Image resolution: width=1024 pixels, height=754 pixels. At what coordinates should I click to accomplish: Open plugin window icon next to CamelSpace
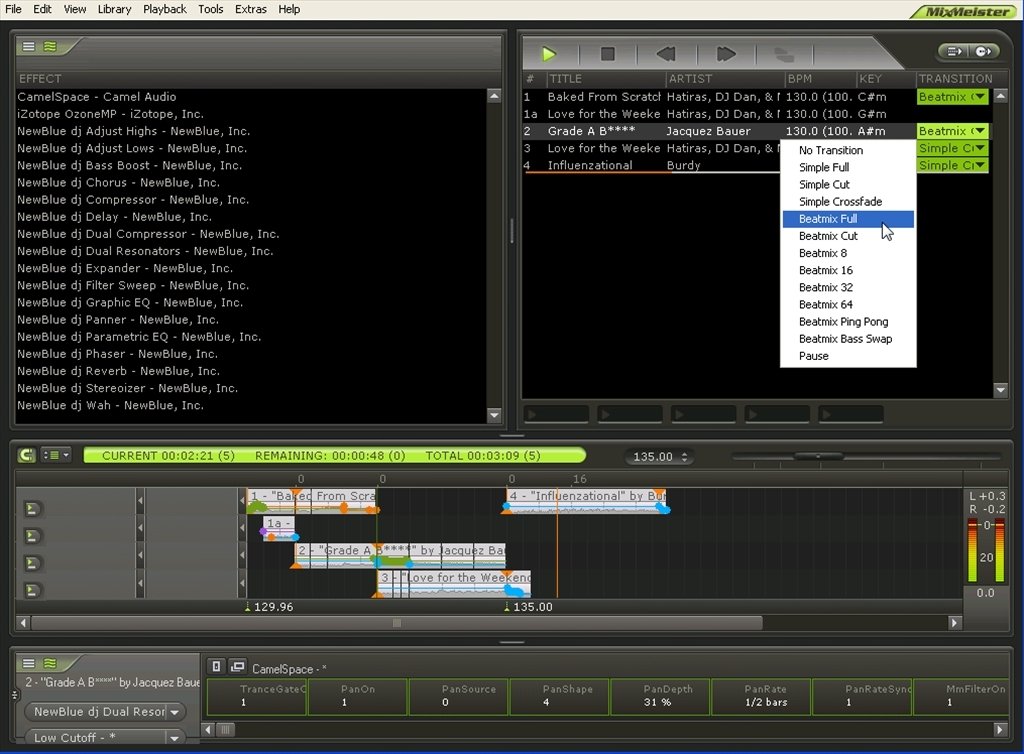pyautogui.click(x=238, y=667)
